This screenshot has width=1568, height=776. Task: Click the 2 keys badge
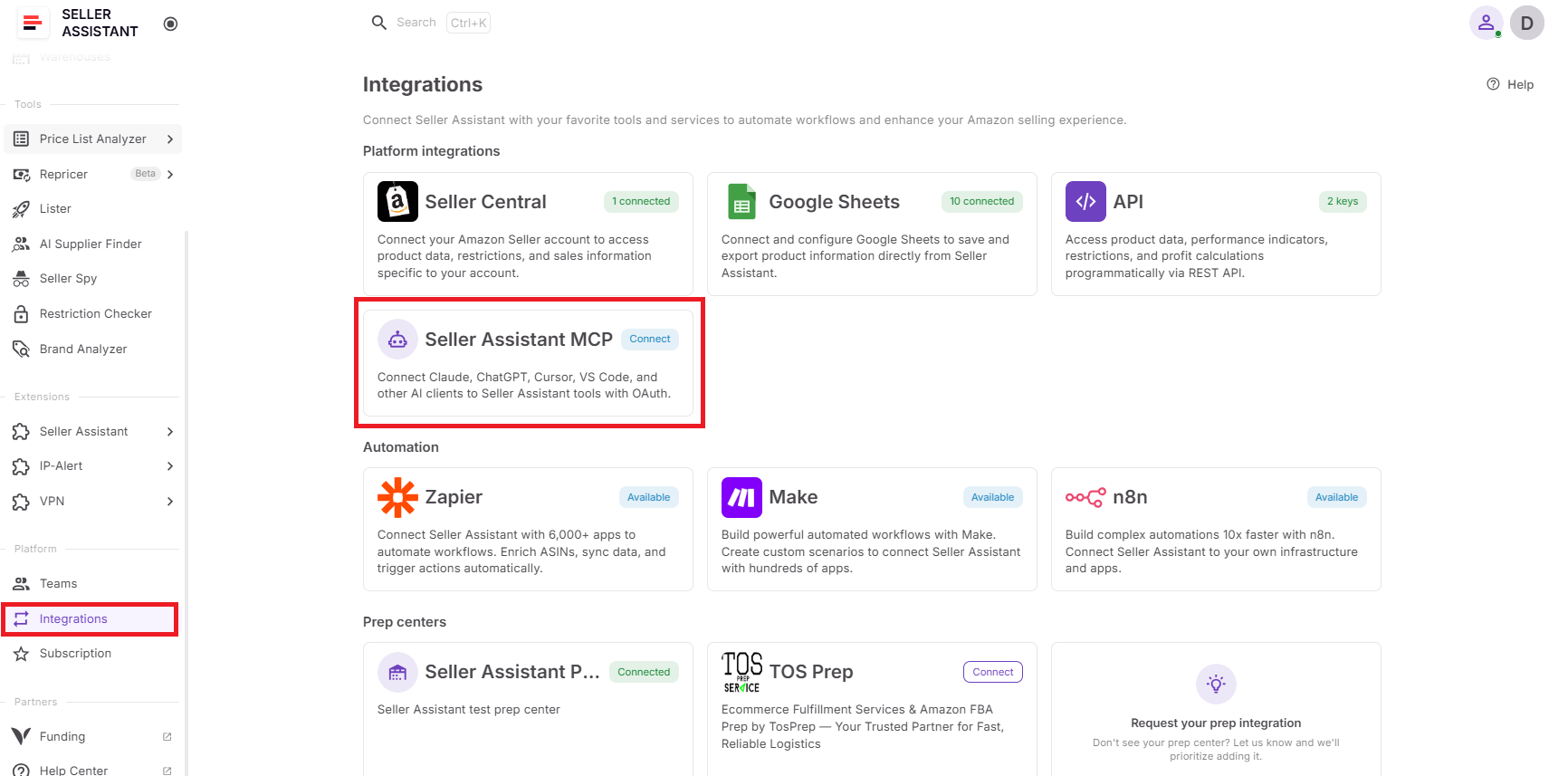coord(1343,202)
